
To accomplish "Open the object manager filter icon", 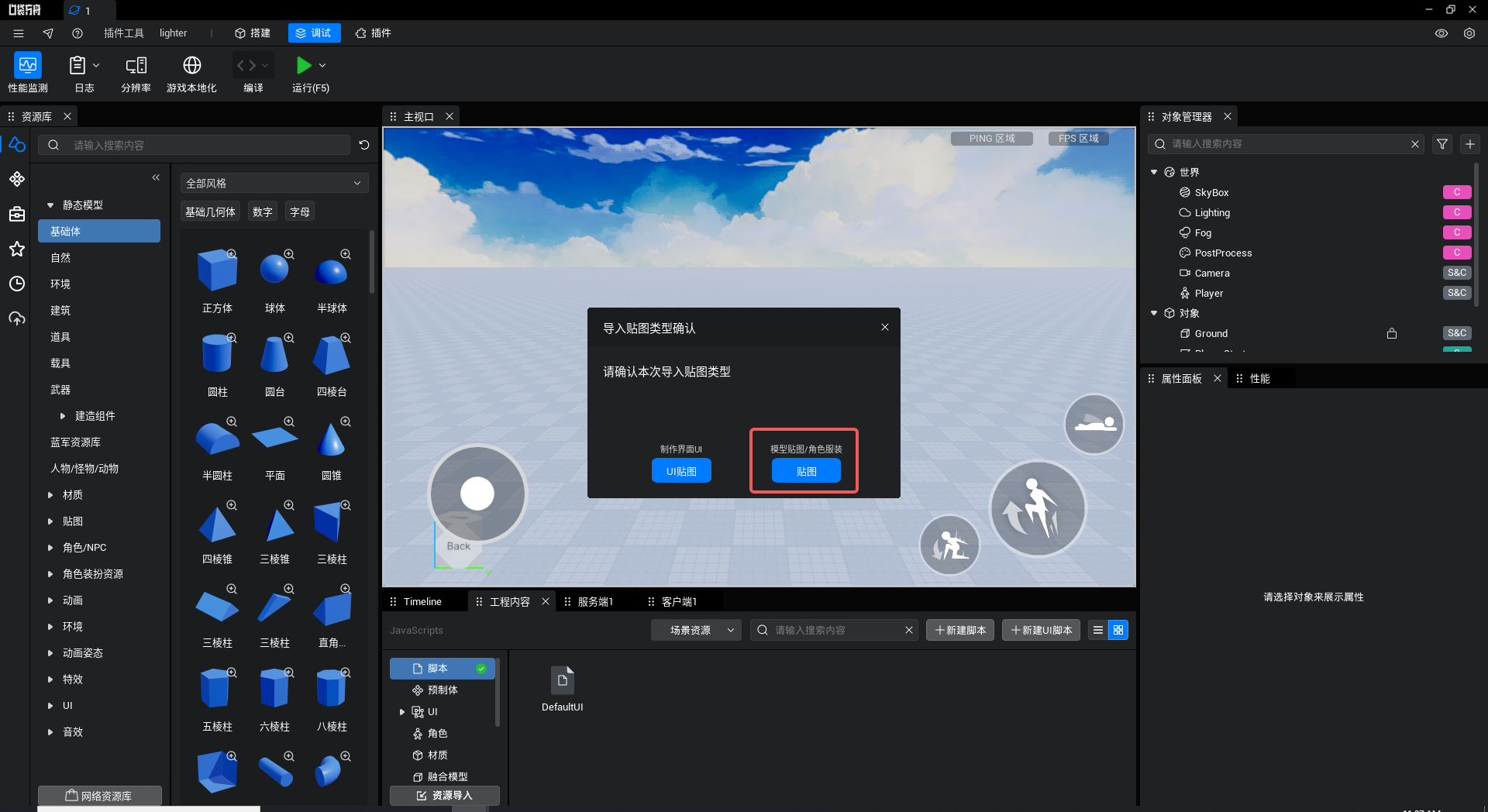I will click(x=1442, y=144).
